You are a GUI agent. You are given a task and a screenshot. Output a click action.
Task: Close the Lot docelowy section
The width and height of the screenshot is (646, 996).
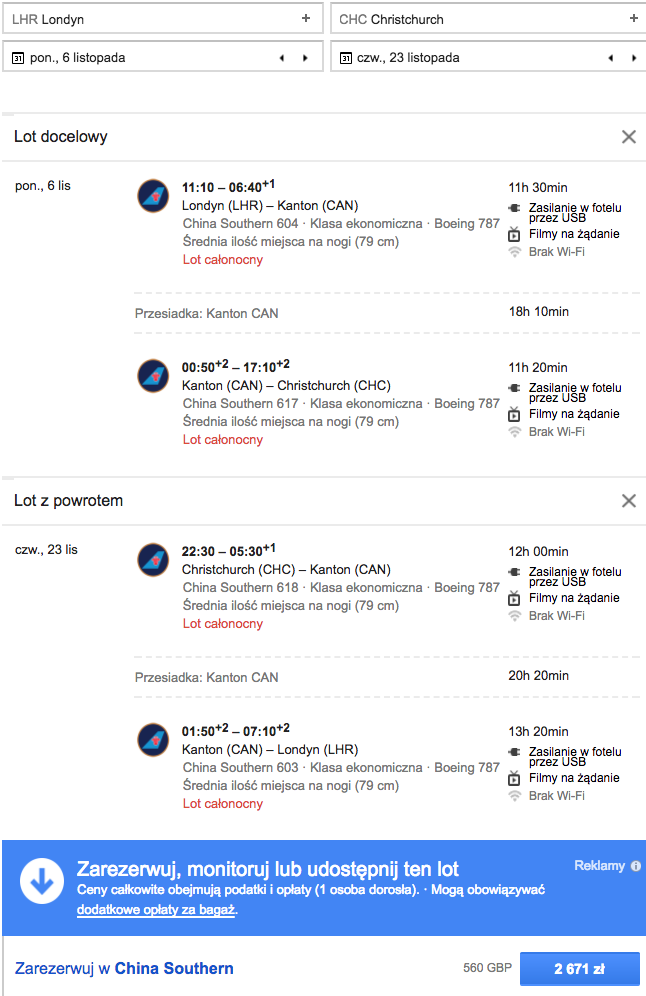tap(629, 137)
